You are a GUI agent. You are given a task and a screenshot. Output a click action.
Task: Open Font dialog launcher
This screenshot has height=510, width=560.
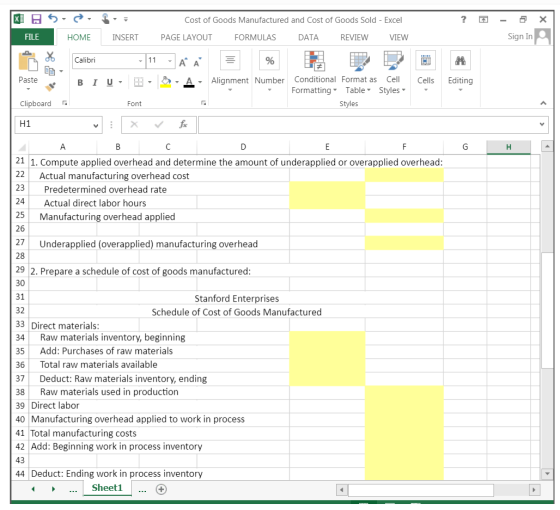click(204, 103)
